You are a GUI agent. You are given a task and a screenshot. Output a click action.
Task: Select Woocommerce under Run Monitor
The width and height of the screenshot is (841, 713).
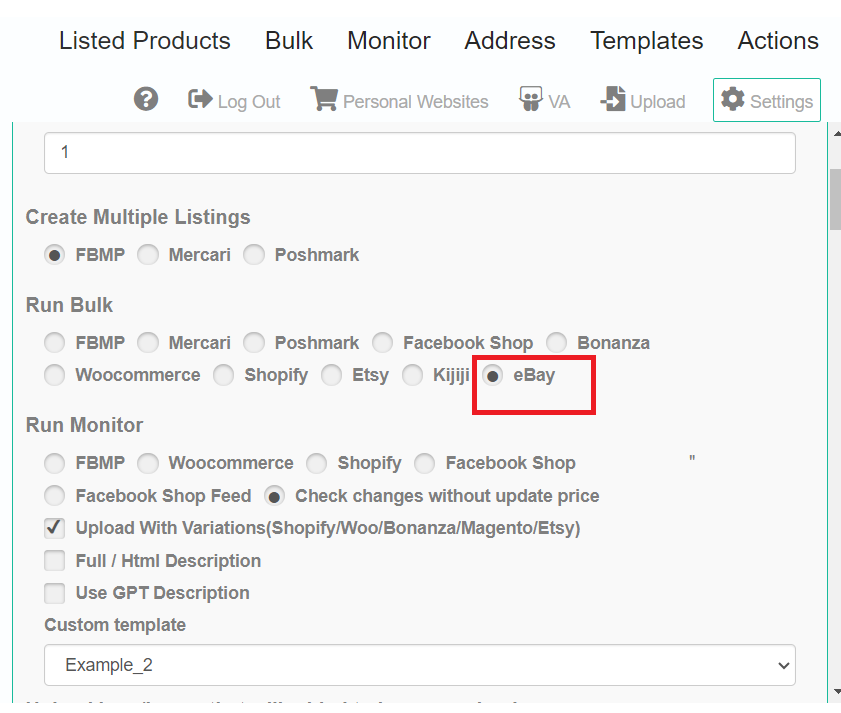point(147,463)
